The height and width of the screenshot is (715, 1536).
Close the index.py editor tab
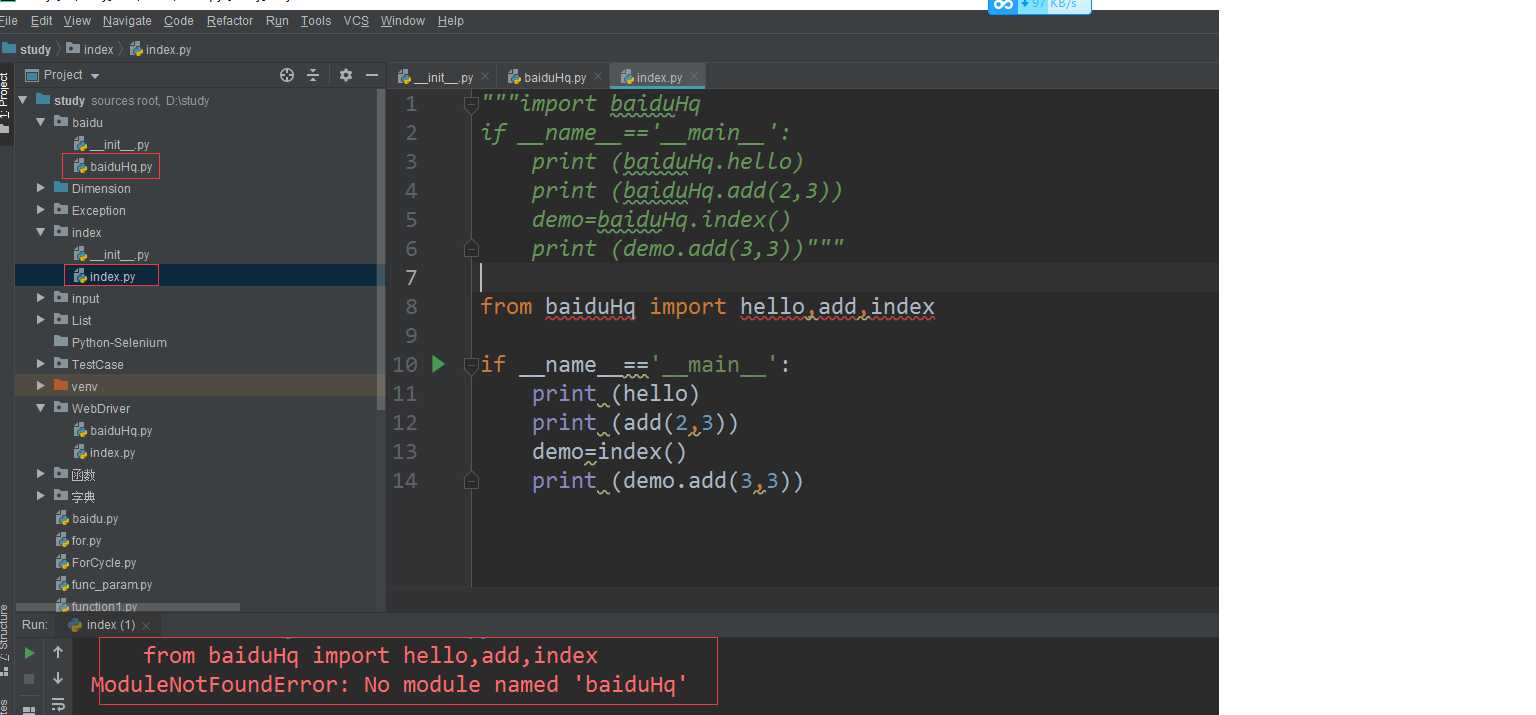click(x=694, y=76)
